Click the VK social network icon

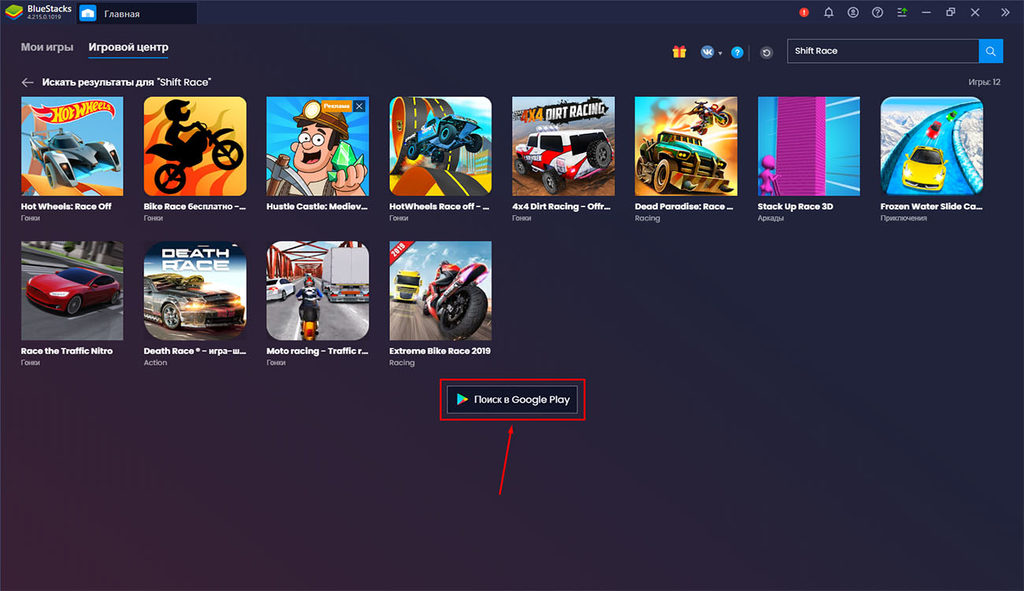point(707,52)
